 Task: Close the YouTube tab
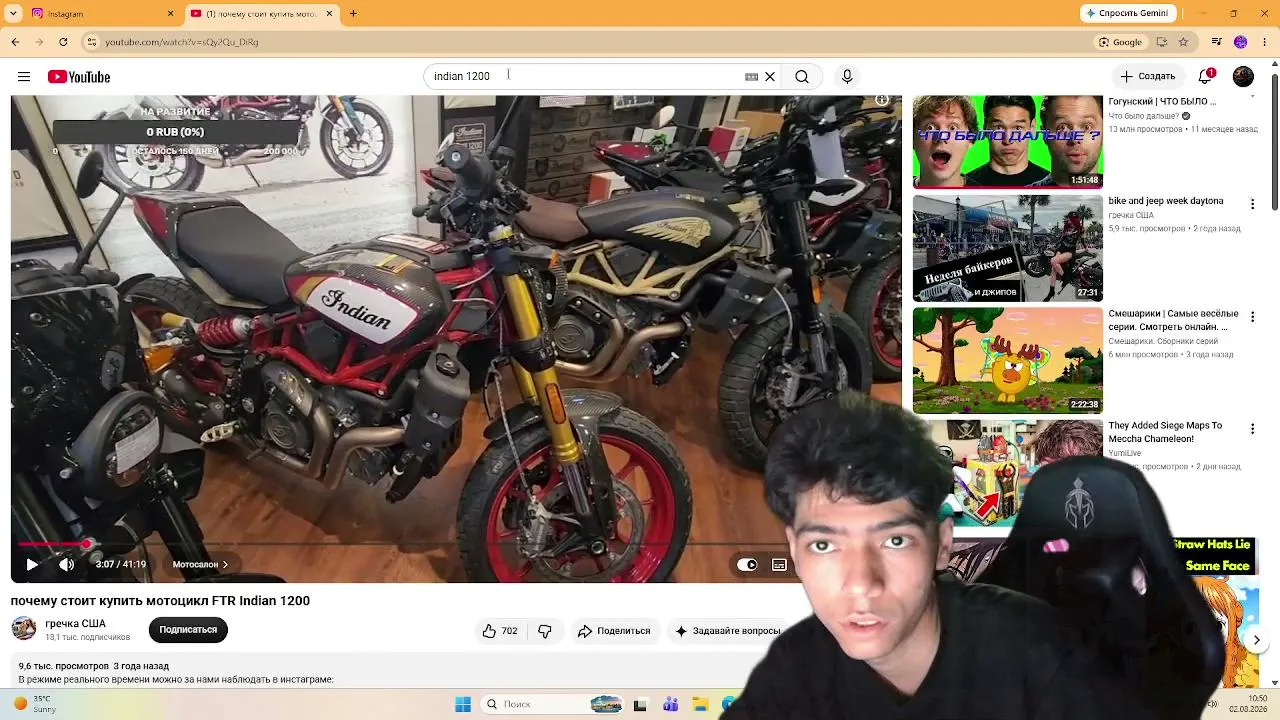pos(329,14)
